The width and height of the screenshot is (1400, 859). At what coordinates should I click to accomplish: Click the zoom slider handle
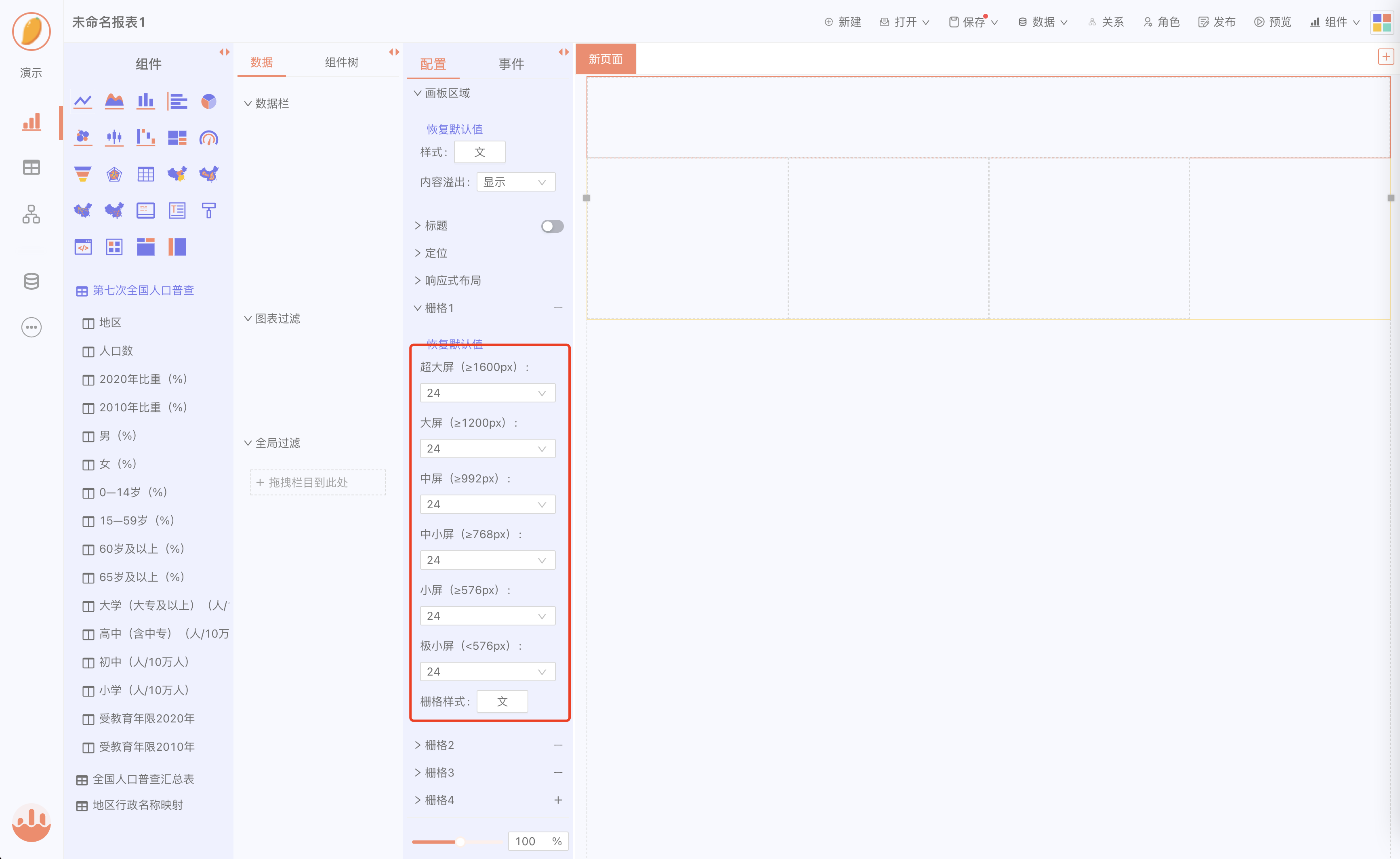[460, 841]
